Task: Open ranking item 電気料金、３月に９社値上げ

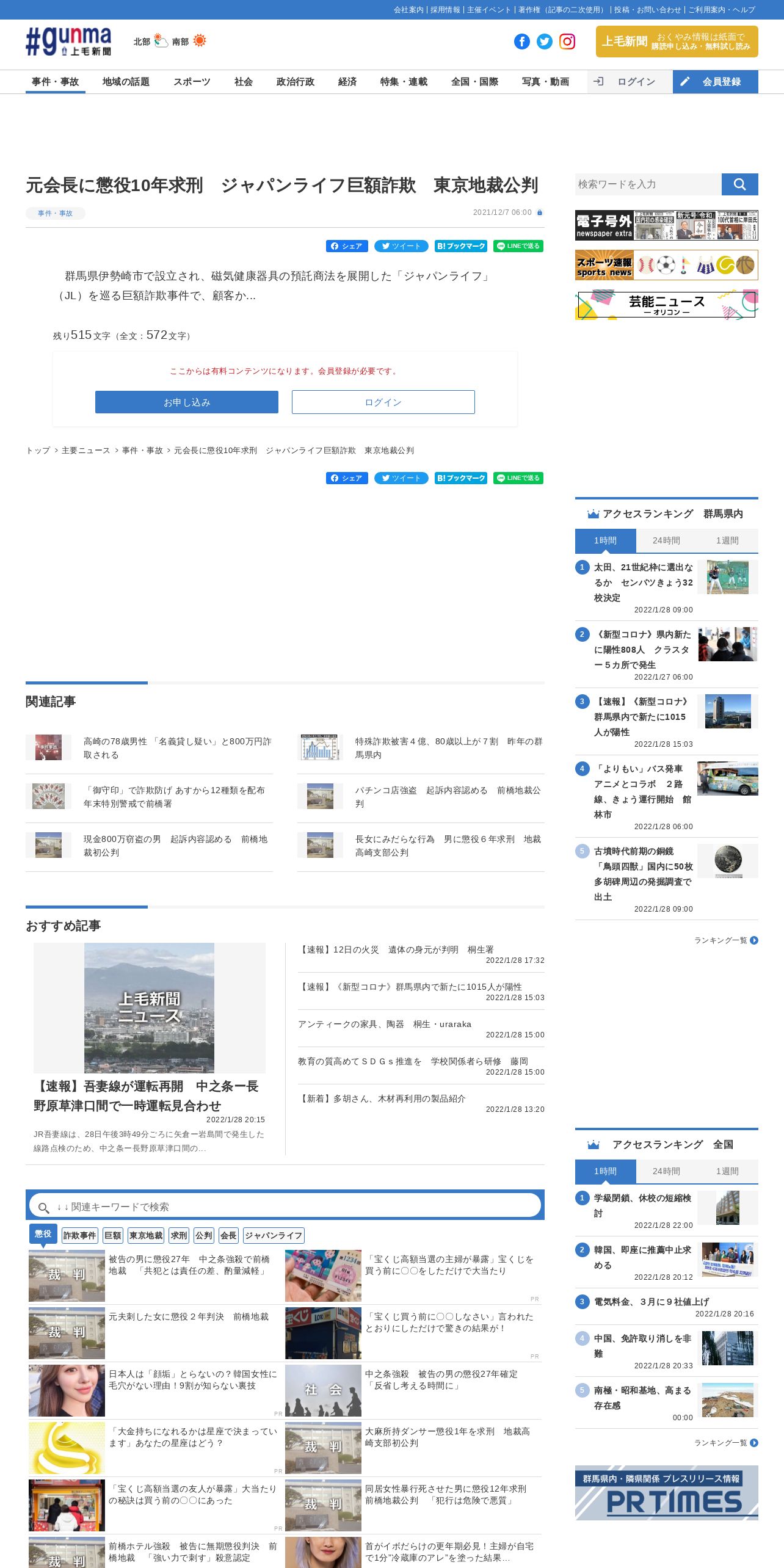Action: pyautogui.click(x=652, y=1301)
